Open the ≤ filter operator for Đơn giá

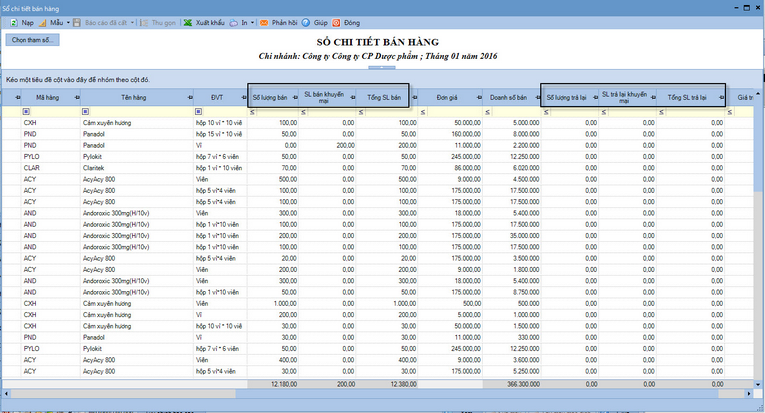423,112
